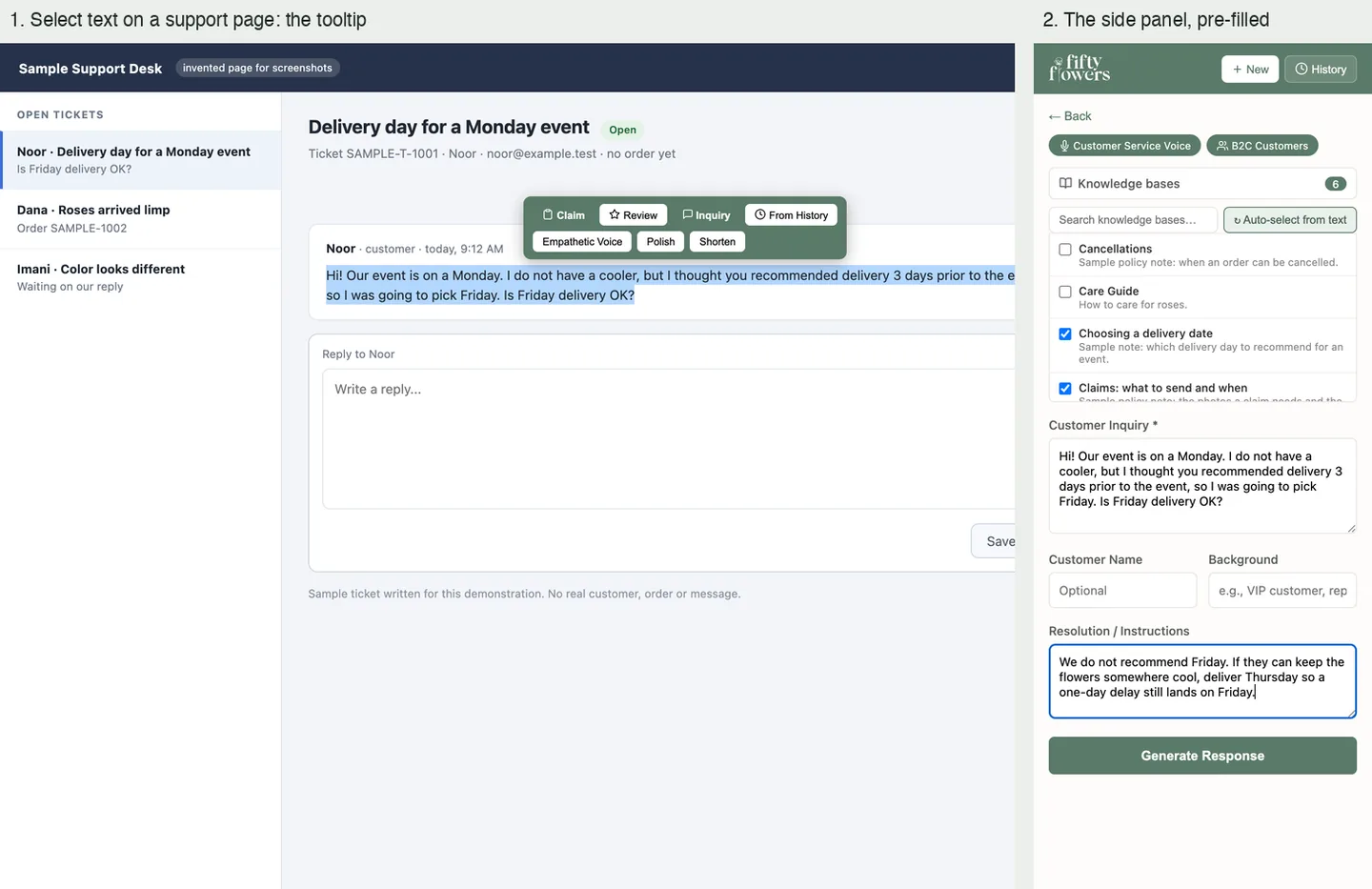Click the B2C Customers chip
The width and height of the screenshot is (1372, 889).
click(x=1262, y=146)
